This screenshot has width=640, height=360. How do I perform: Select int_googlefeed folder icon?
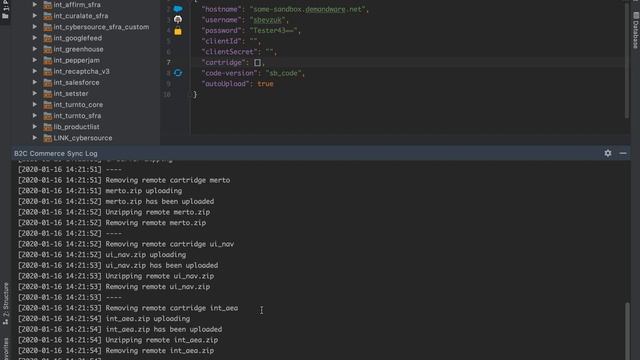(x=47, y=38)
